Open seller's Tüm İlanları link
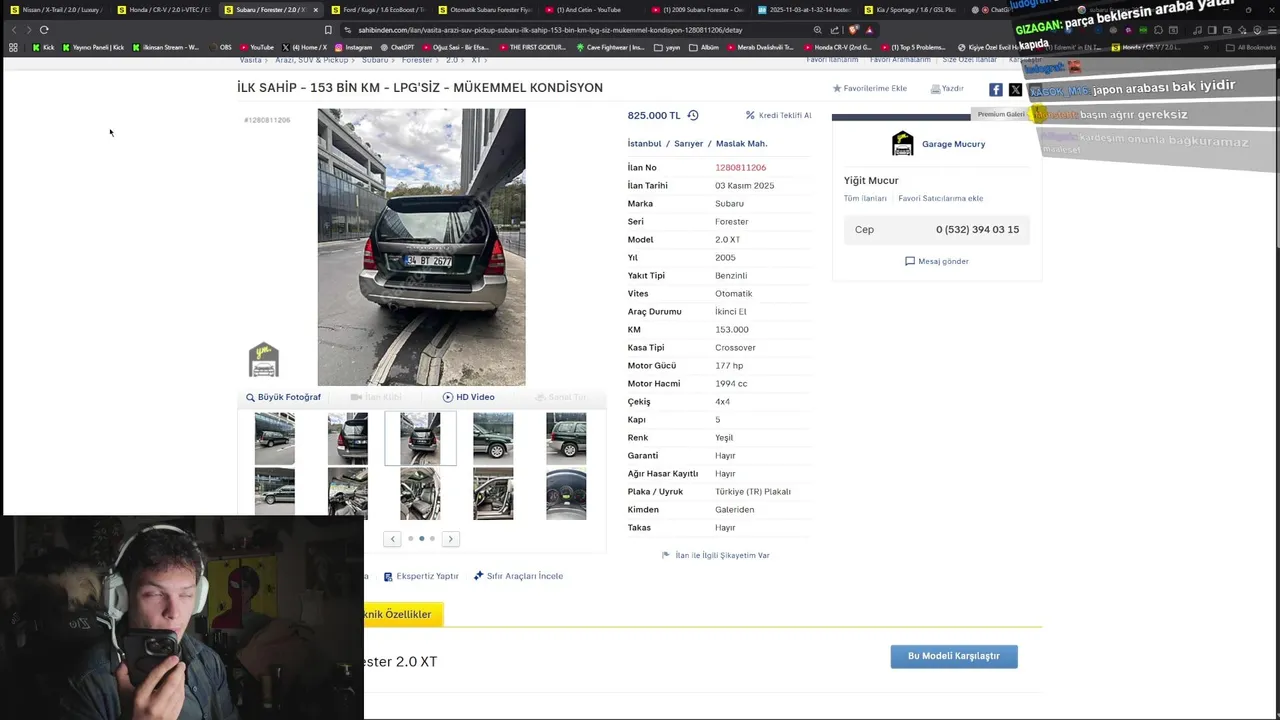Screen dimensions: 1280x720 865,198
